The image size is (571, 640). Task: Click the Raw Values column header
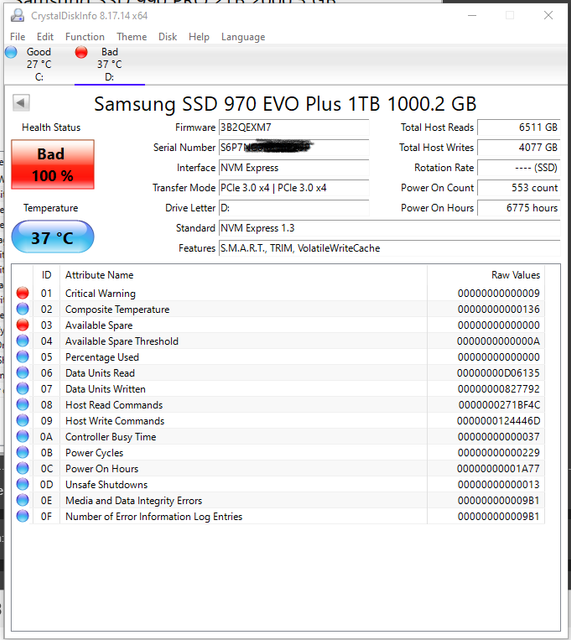click(486, 275)
